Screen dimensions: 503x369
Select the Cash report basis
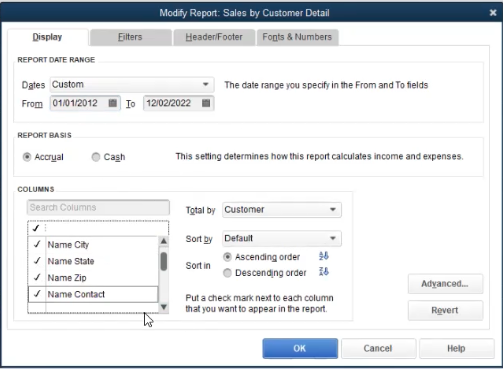pos(96,157)
